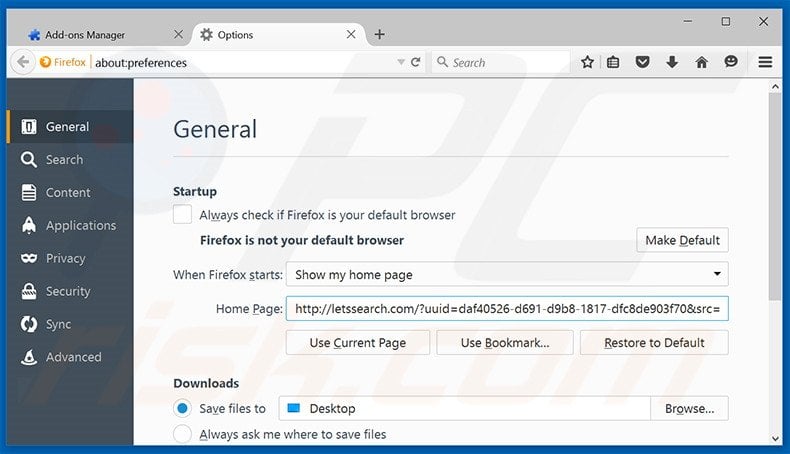
Task: Click Use Current Page button
Action: click(x=358, y=343)
